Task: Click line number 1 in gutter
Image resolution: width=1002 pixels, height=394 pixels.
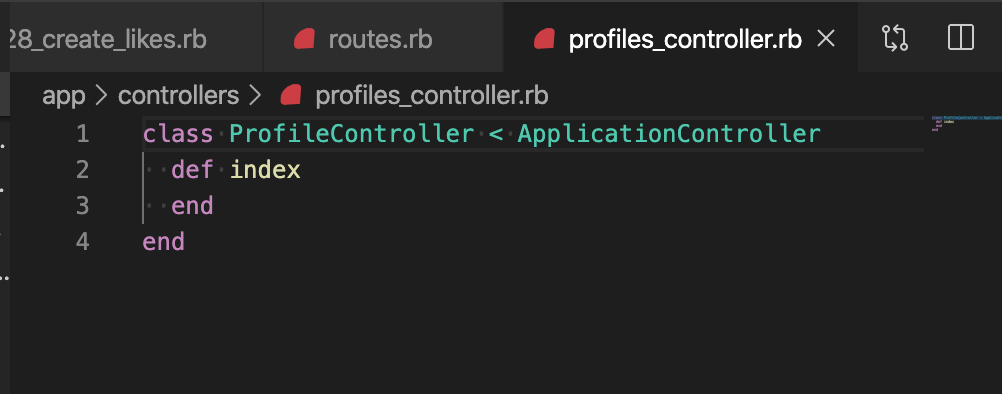Action: pyautogui.click(x=82, y=134)
